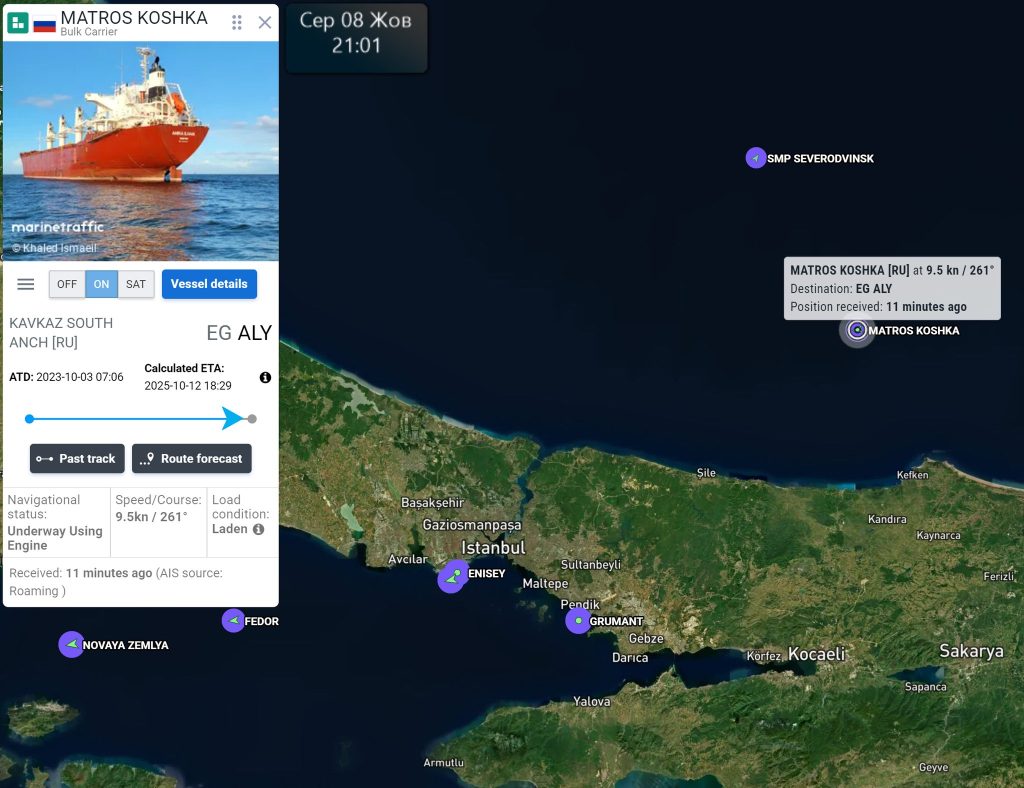
Task: Click the FEDOR vessel marker
Action: (233, 620)
